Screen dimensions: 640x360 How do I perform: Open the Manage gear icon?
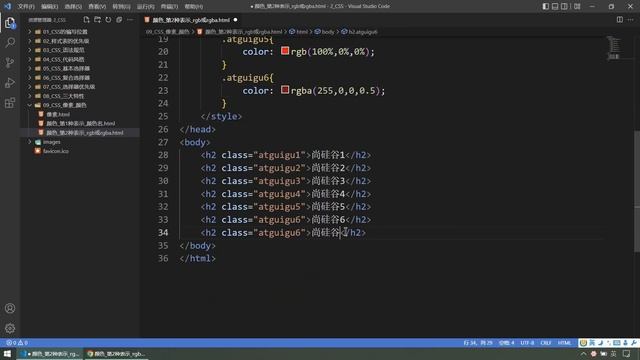[10, 328]
